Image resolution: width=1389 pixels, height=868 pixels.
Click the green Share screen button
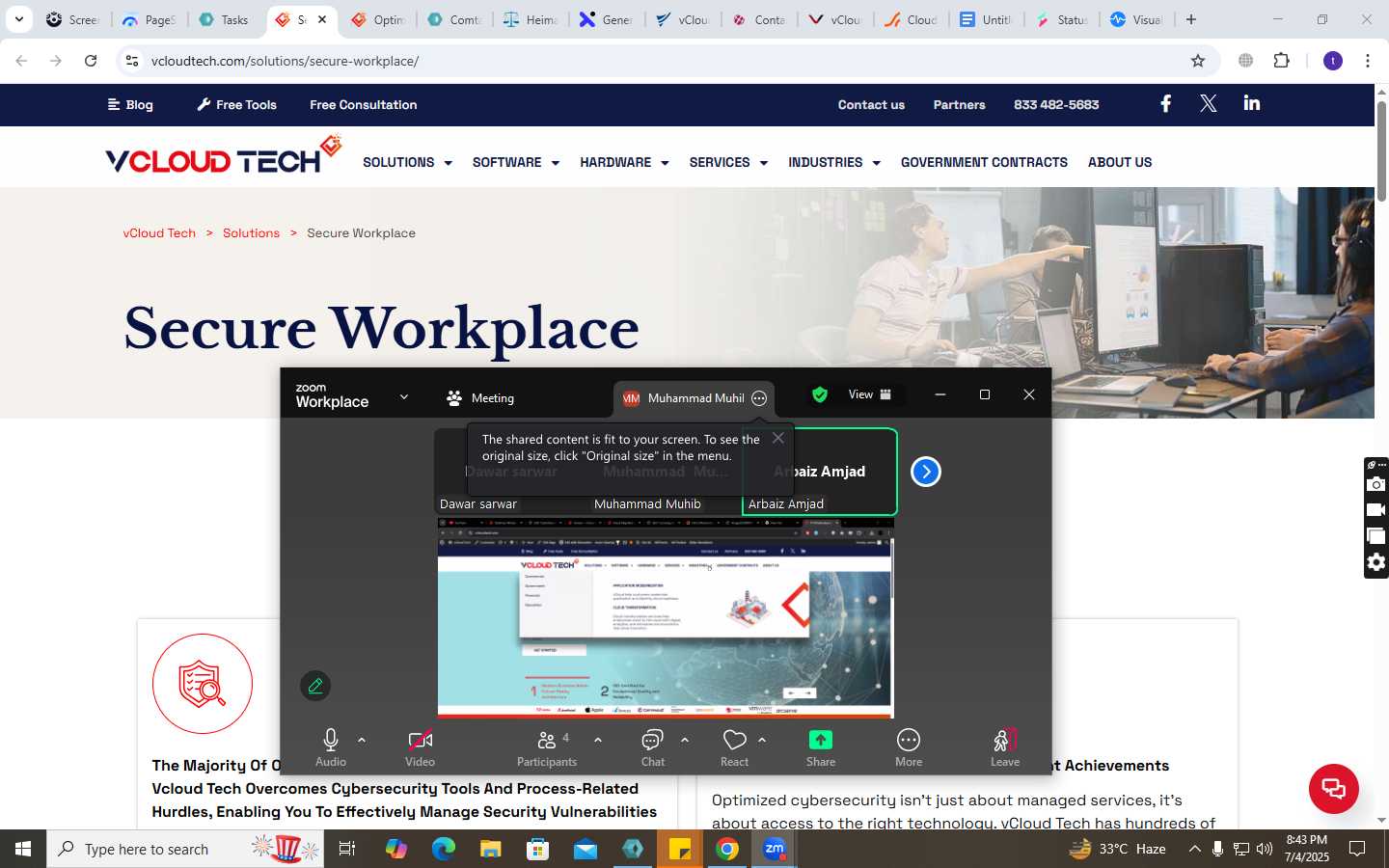tap(821, 746)
